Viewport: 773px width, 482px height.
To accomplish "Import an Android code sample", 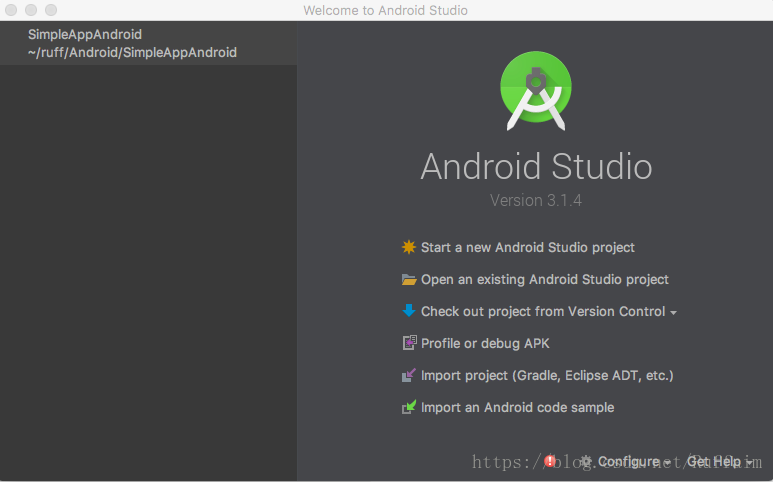I will coord(518,408).
